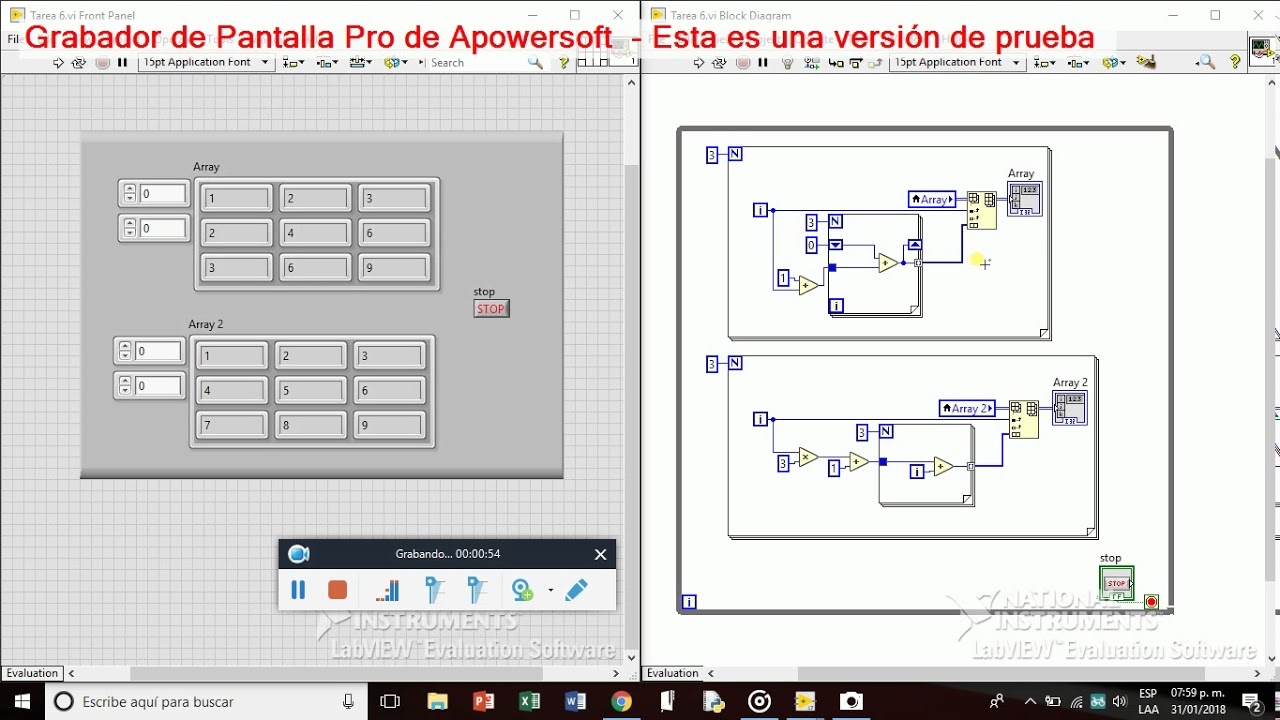Pause the Apowersoft screen recording

point(298,590)
